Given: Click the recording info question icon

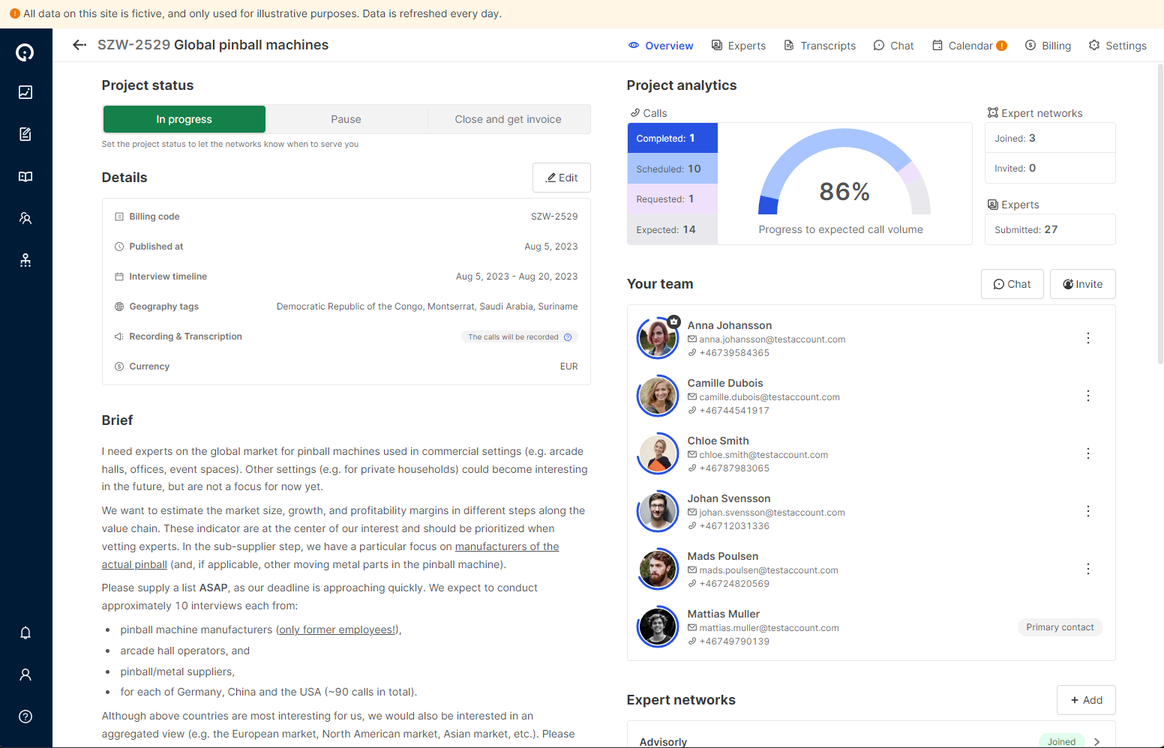Looking at the screenshot, I should point(568,337).
